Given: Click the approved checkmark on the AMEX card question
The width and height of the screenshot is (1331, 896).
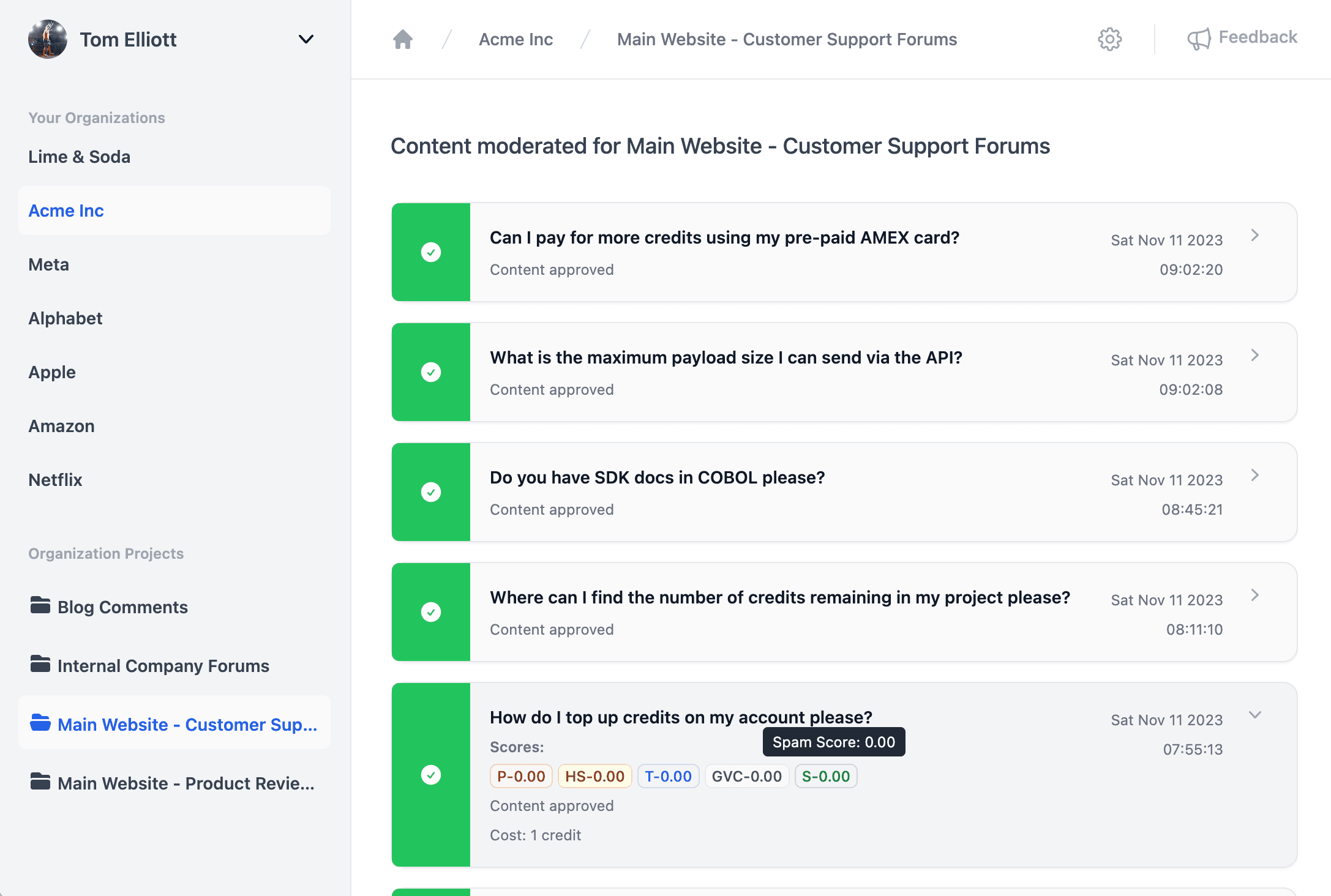Looking at the screenshot, I should click(431, 252).
